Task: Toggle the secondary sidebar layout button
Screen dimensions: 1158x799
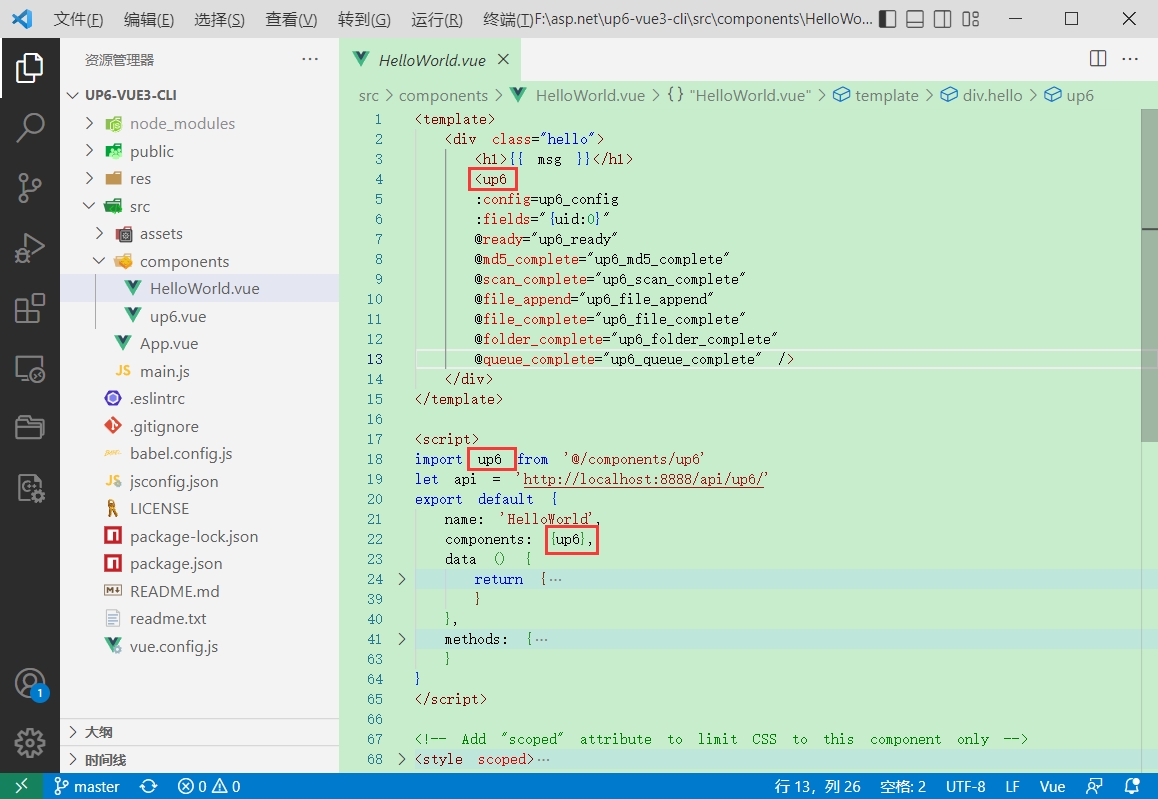Action: pyautogui.click(x=943, y=19)
